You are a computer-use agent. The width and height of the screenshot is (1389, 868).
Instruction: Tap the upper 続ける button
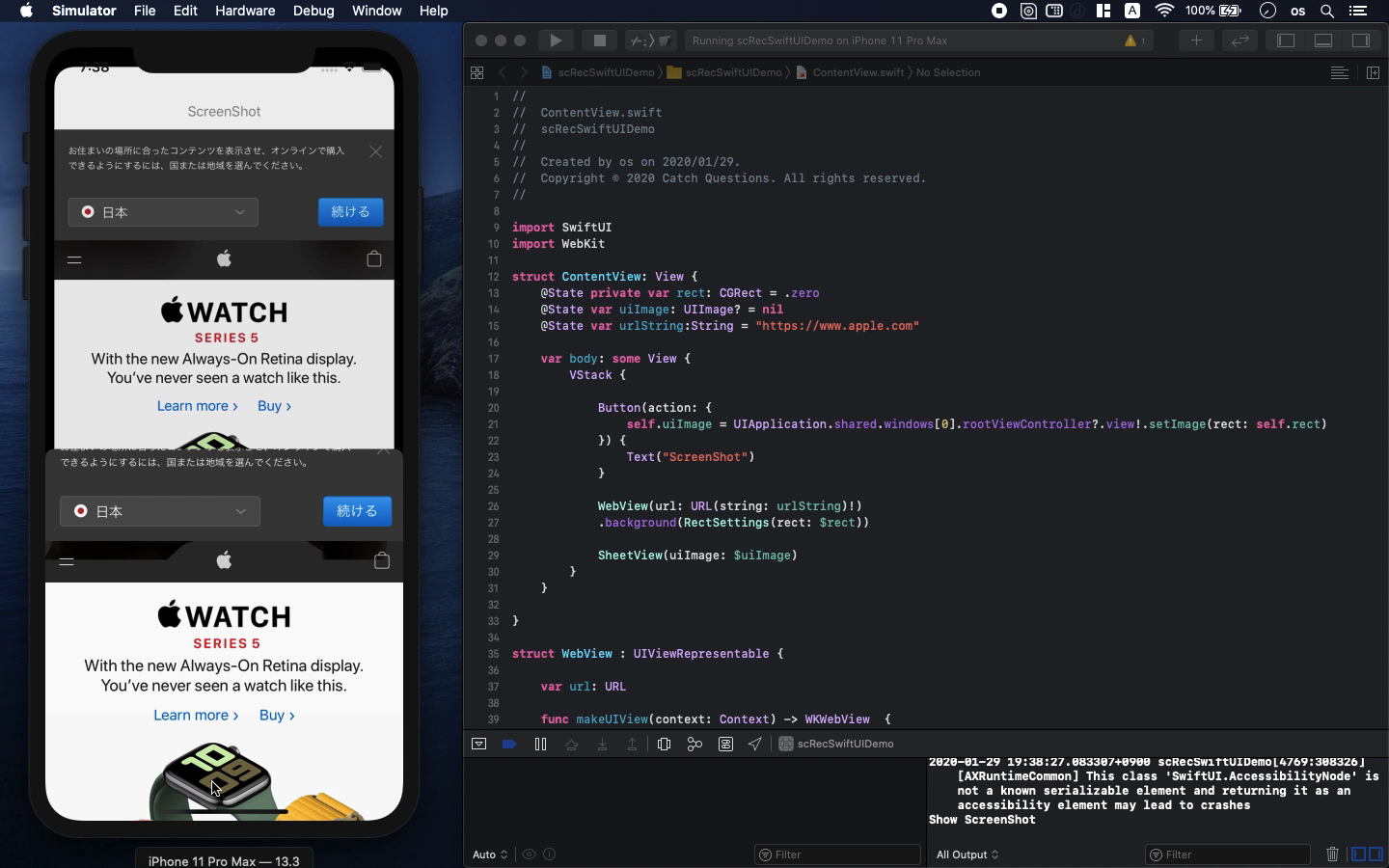tap(350, 212)
